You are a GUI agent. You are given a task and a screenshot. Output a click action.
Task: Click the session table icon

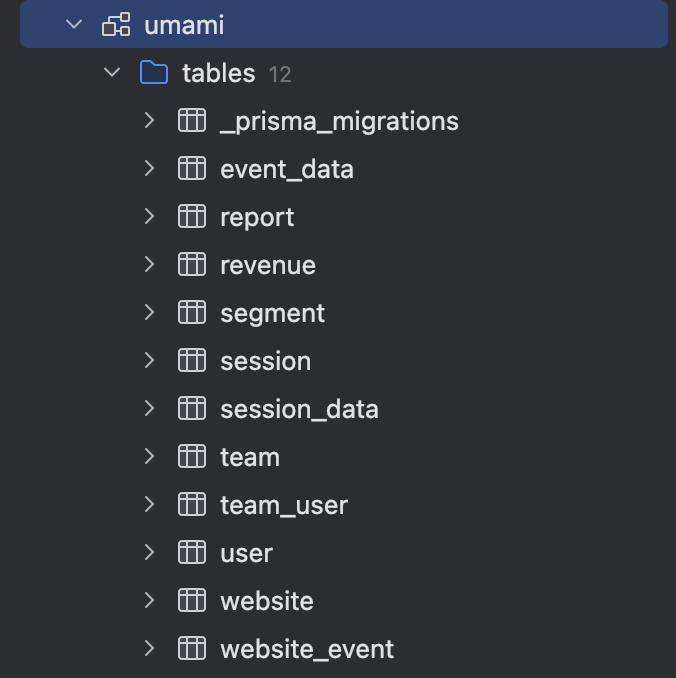tap(191, 361)
